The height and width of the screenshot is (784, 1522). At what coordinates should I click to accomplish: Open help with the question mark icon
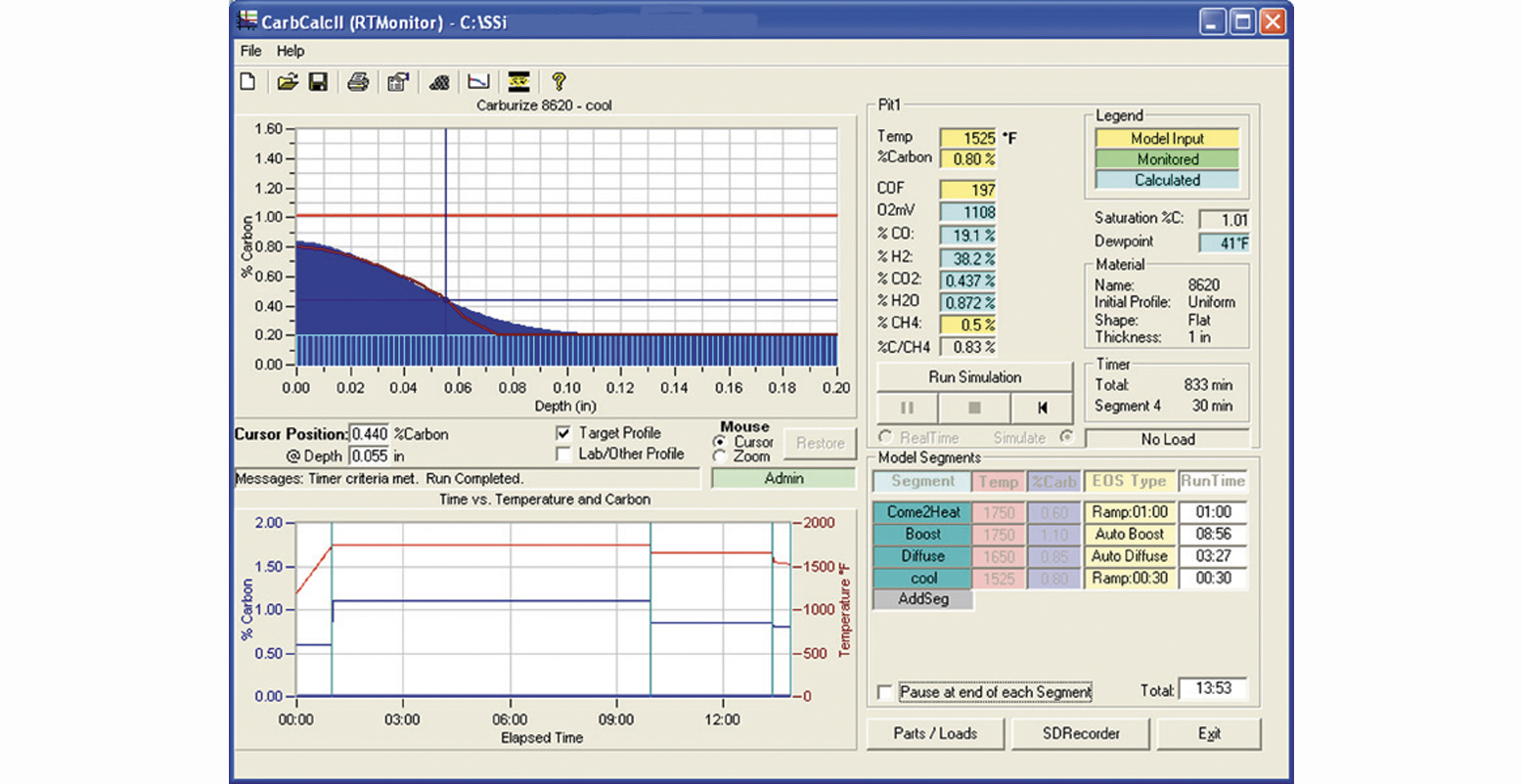tap(559, 82)
